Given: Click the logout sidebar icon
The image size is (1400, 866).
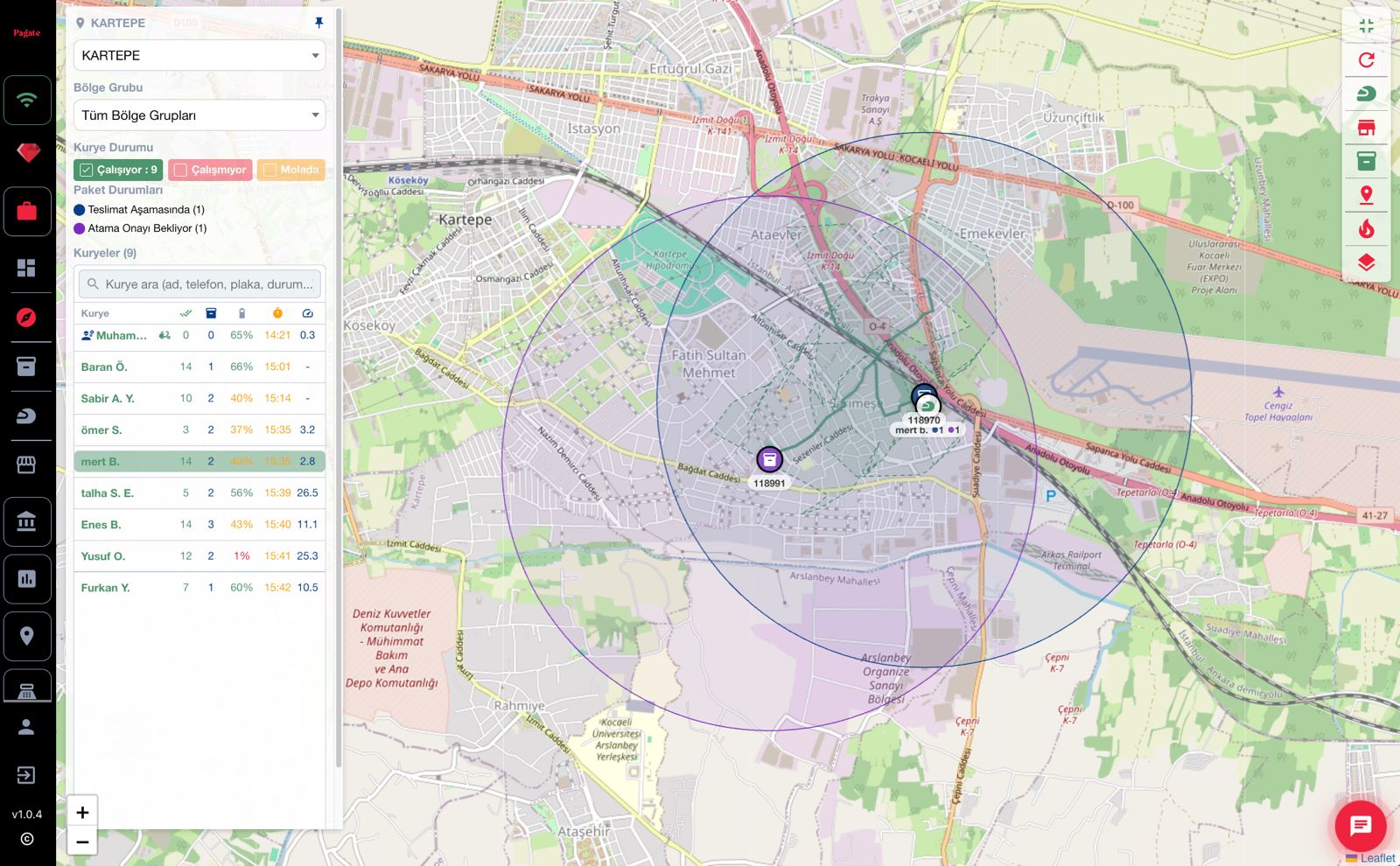Looking at the screenshot, I should [x=27, y=775].
